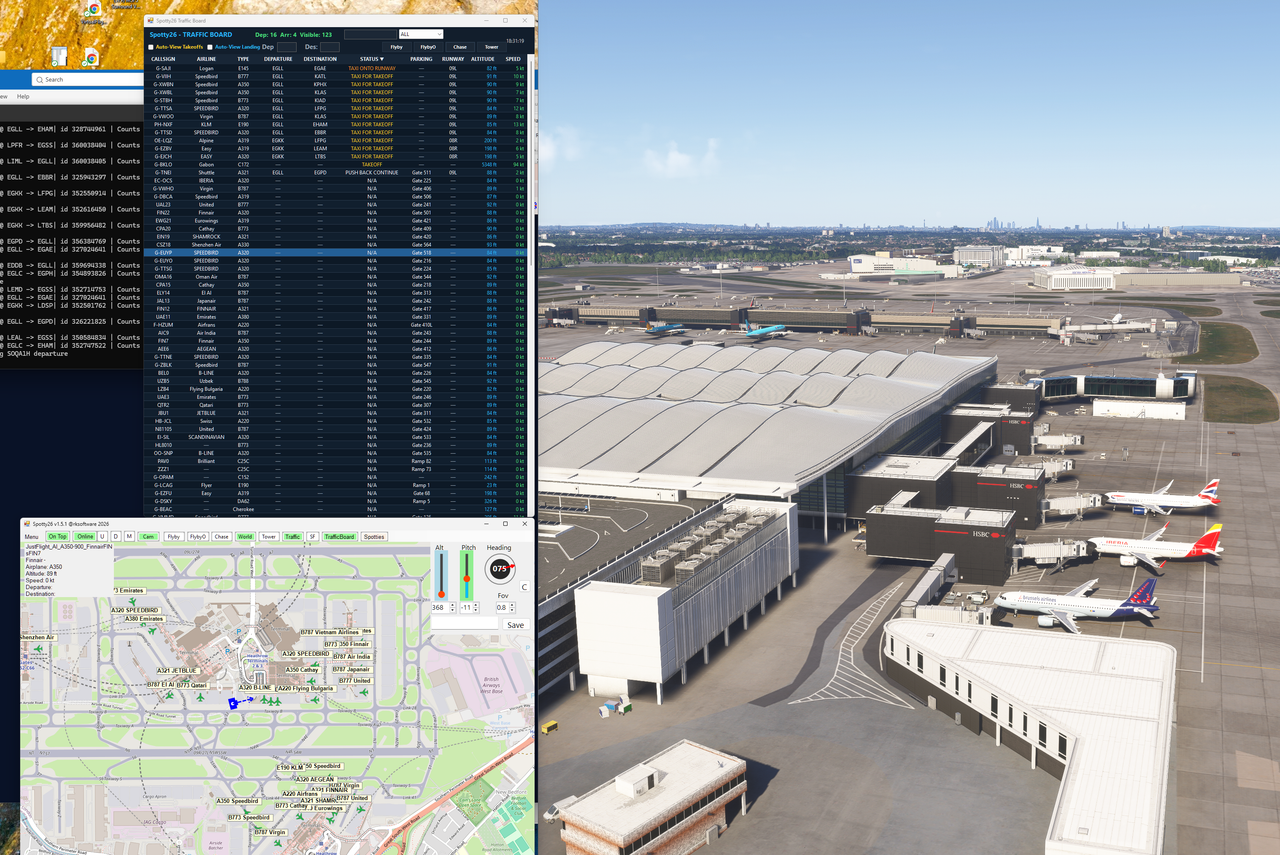Select the UAE11 Emirates A380 row
Screen dimensions: 1280x855
click(x=336, y=317)
